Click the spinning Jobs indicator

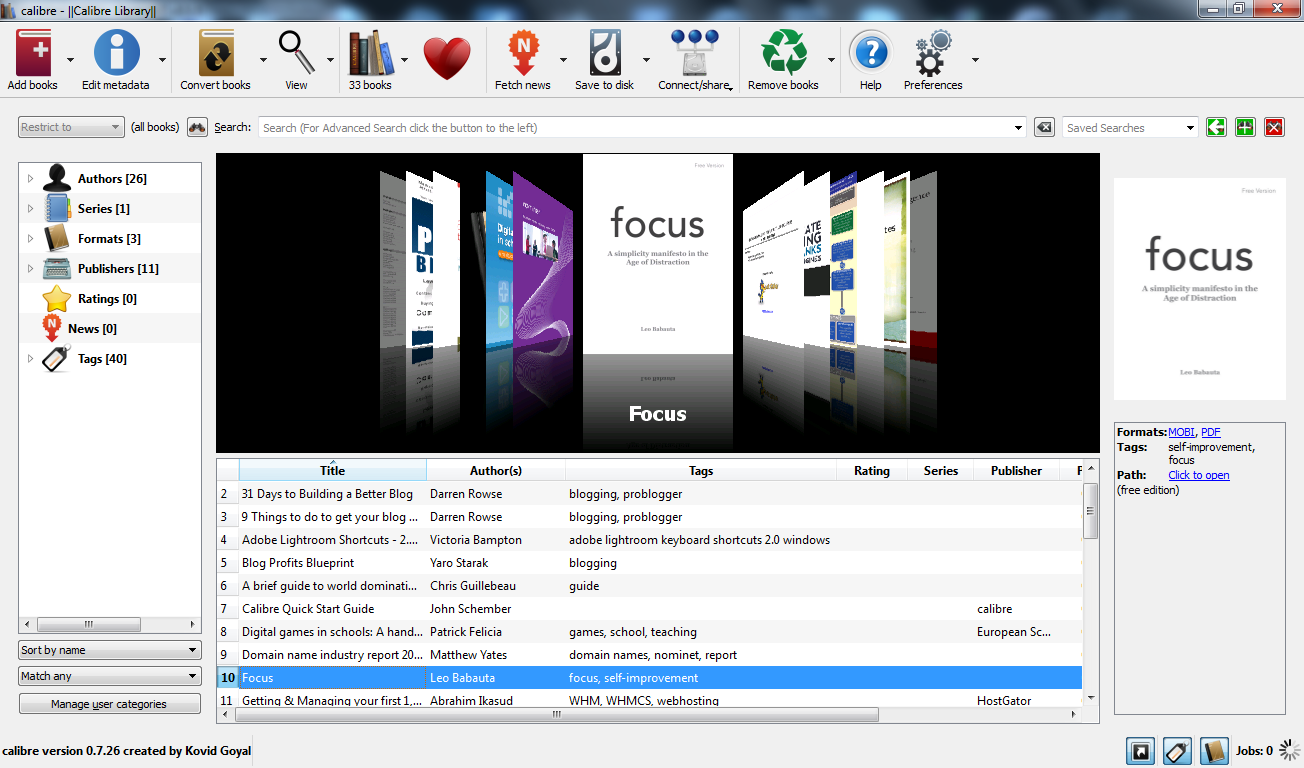(1290, 751)
